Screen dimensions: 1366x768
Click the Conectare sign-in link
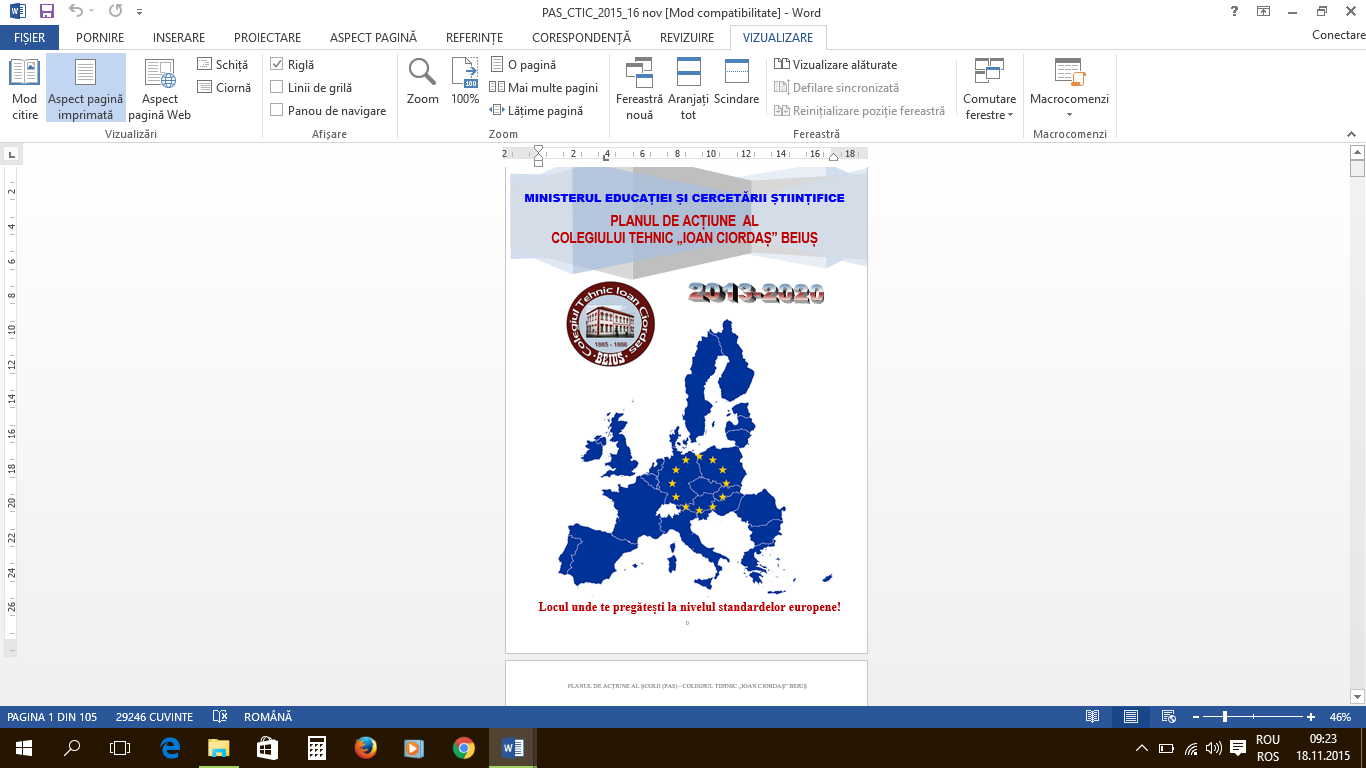(x=1338, y=35)
